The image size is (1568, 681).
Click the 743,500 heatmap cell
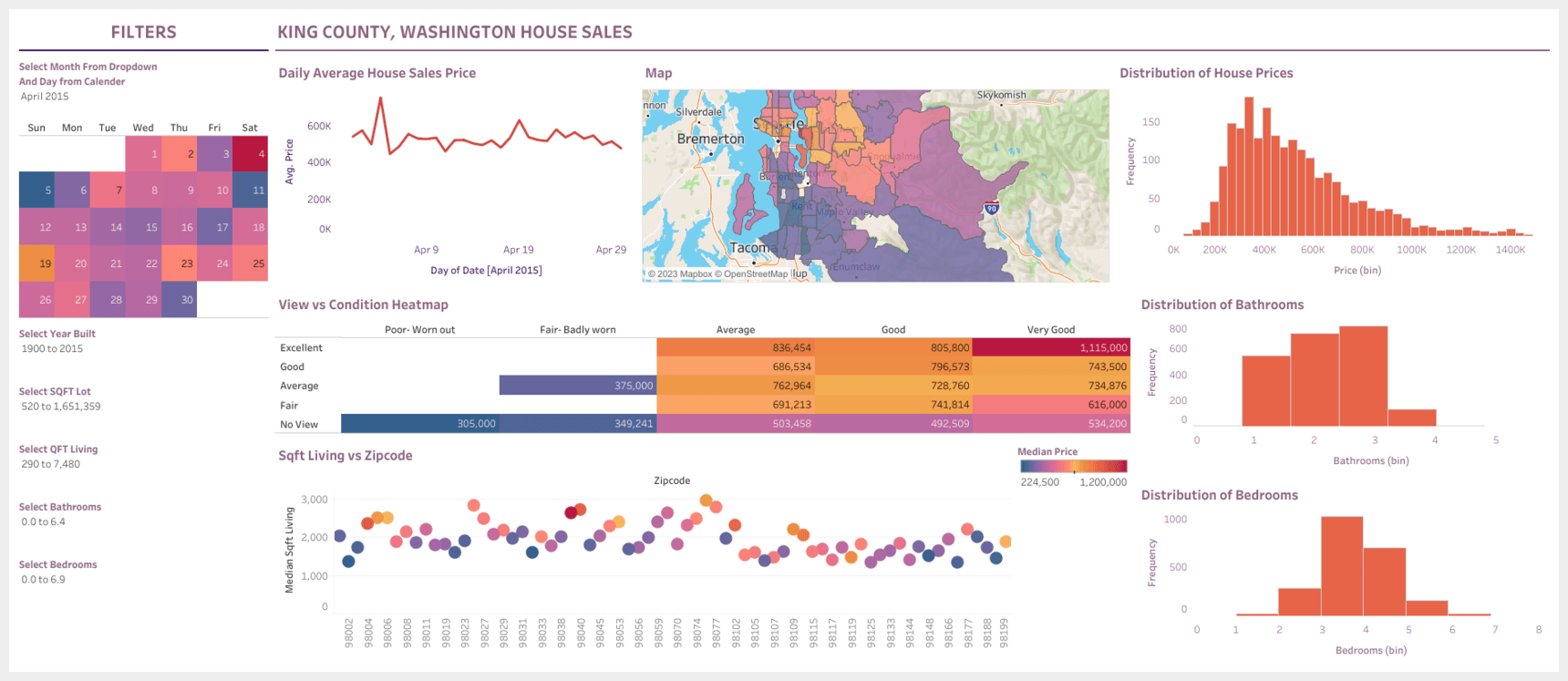1051,366
